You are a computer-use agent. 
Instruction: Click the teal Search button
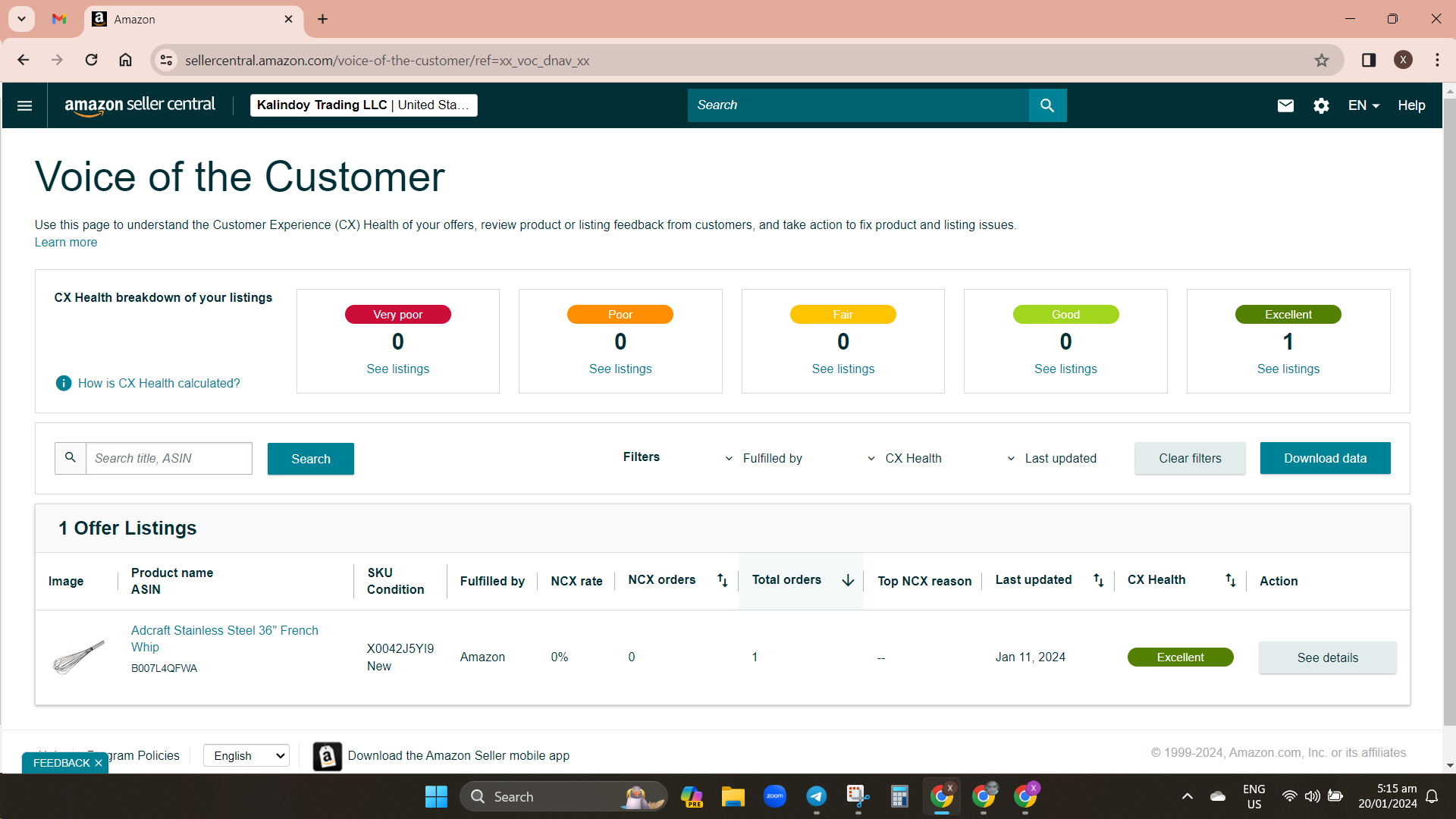[x=311, y=459]
